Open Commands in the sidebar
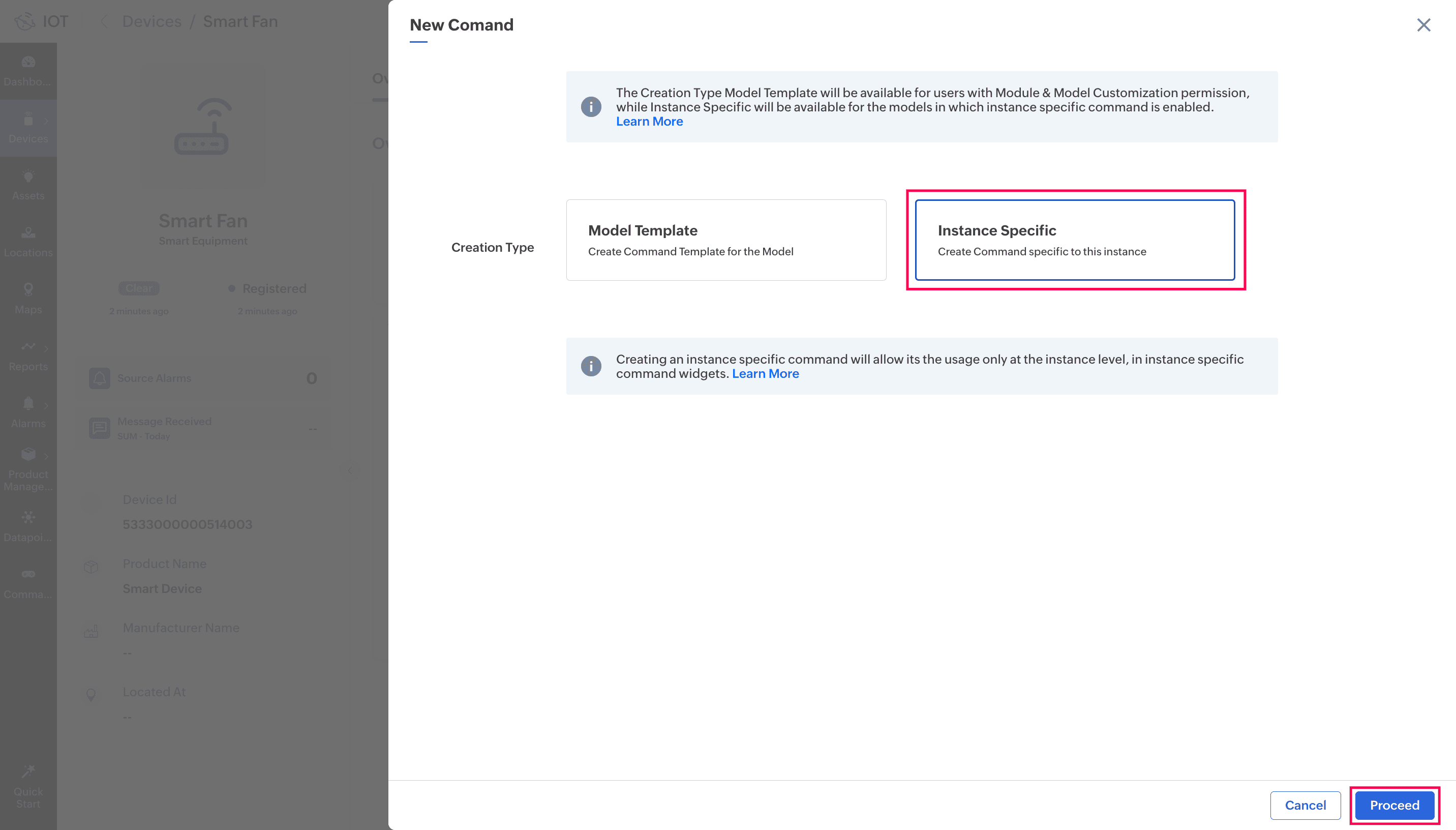The width and height of the screenshot is (1456, 830). click(28, 584)
